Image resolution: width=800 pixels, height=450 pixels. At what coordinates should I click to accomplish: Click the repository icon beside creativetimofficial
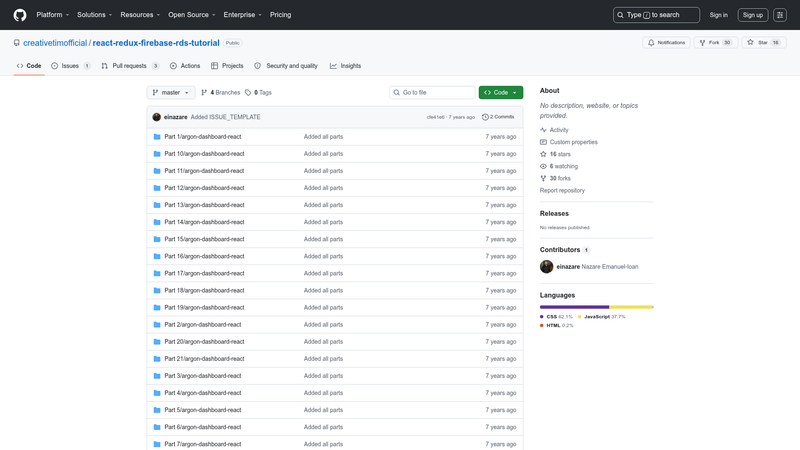point(17,43)
